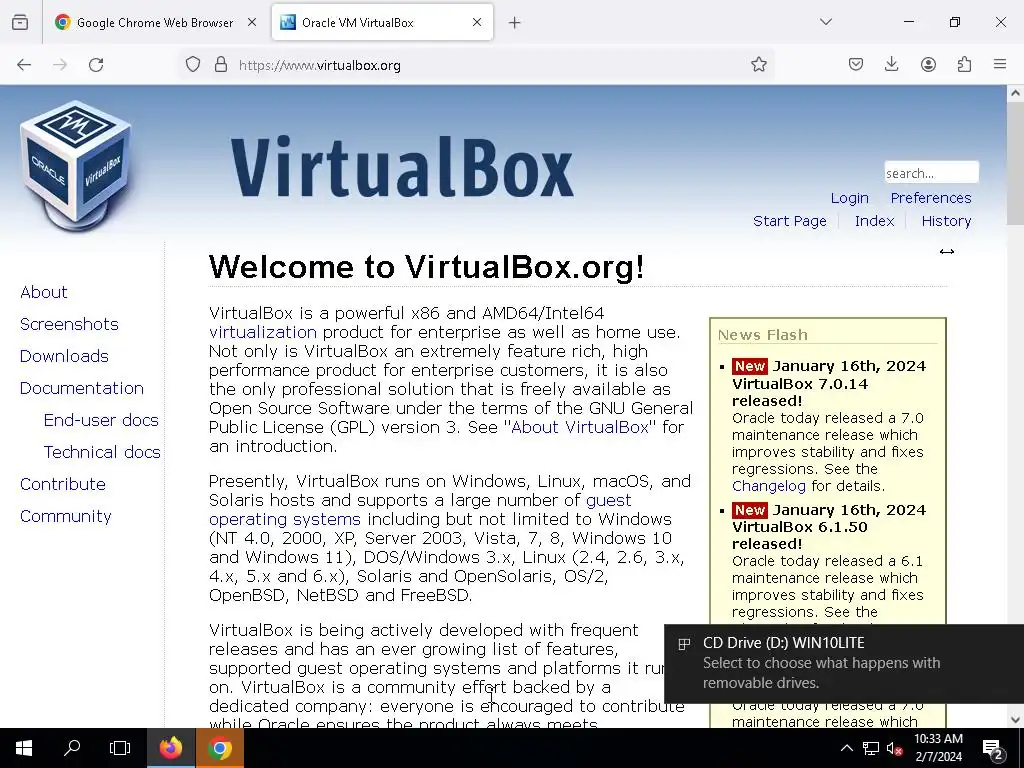Open the Screenshots sidebar link
Screen dimensions: 1024x768
pyautogui.click(x=69, y=324)
